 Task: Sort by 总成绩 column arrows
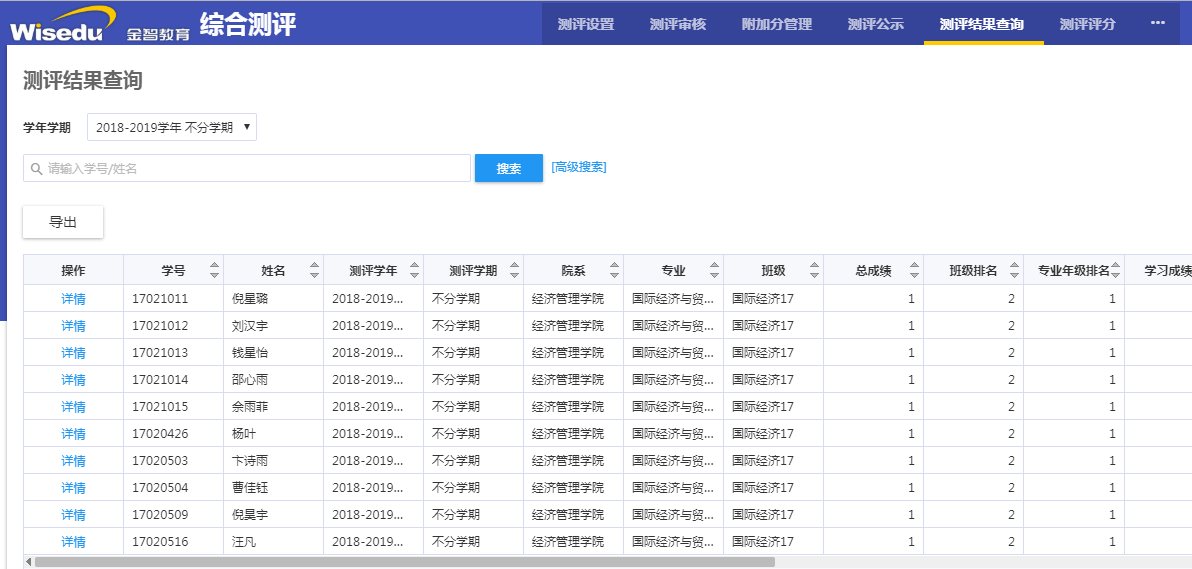coord(915,270)
